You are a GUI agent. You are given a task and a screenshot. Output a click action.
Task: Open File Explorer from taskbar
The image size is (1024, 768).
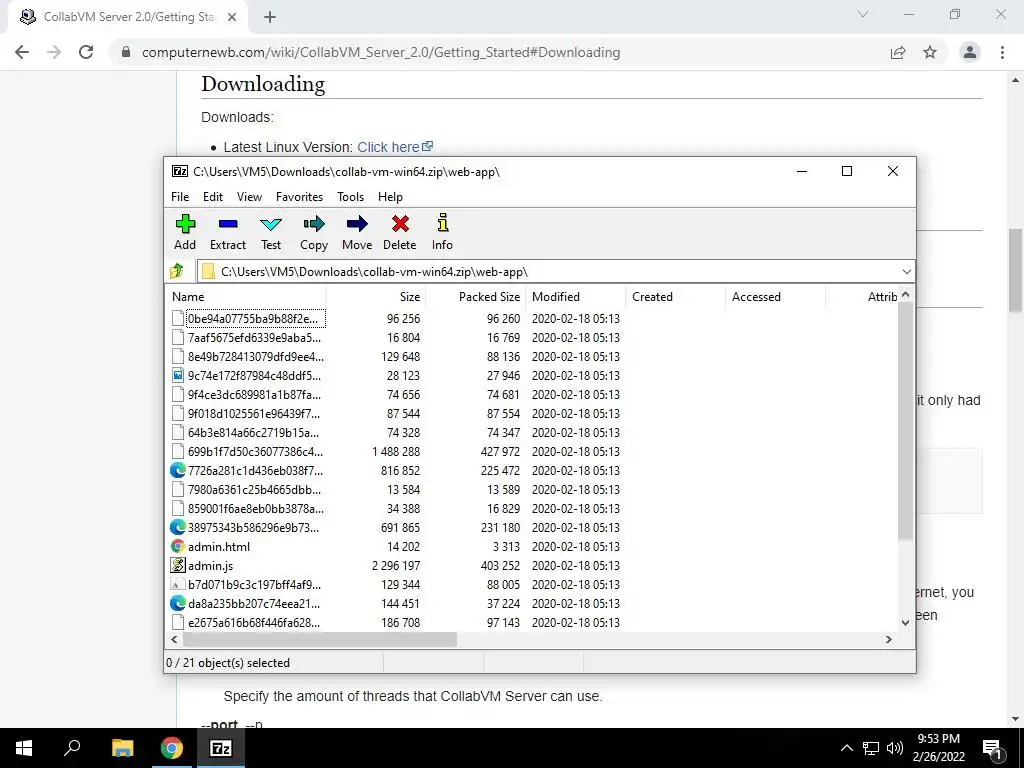[x=122, y=748]
